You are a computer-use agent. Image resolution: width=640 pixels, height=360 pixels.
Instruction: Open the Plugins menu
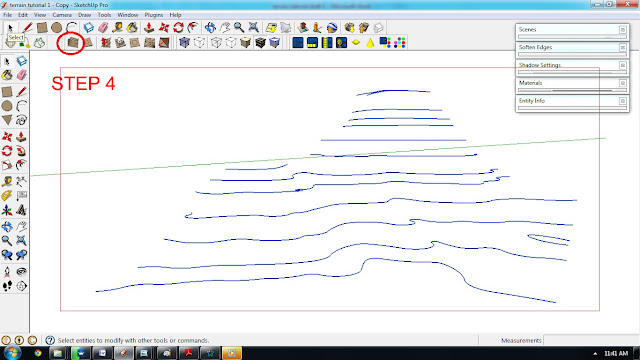coord(153,15)
